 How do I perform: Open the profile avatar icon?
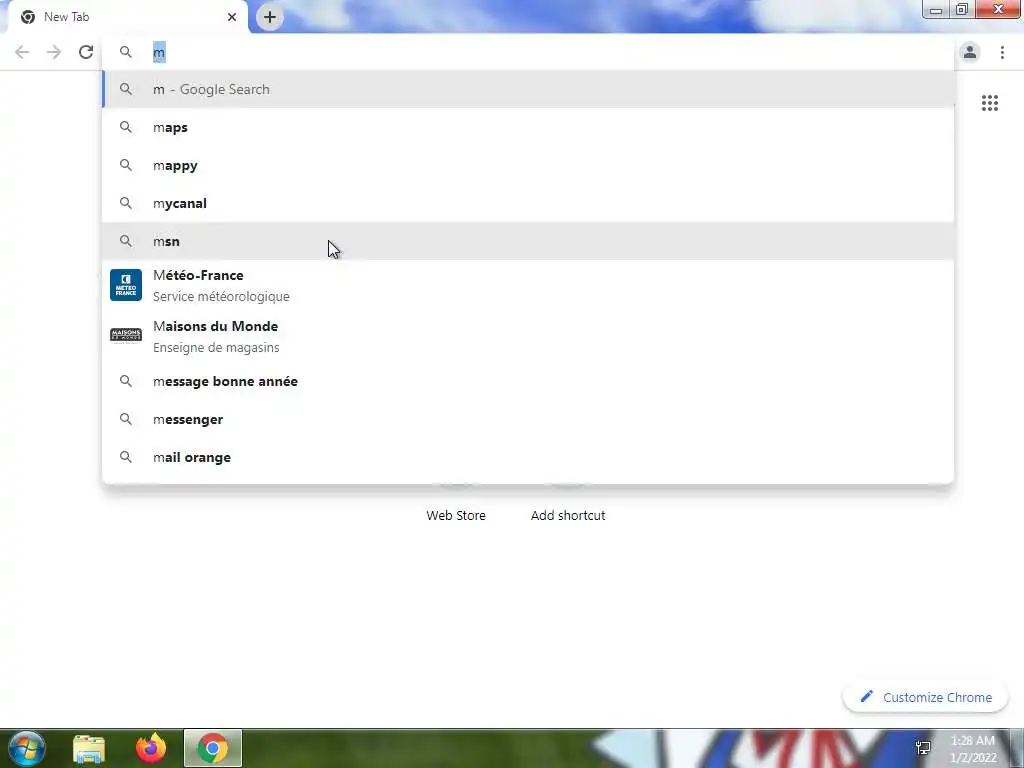click(x=970, y=52)
